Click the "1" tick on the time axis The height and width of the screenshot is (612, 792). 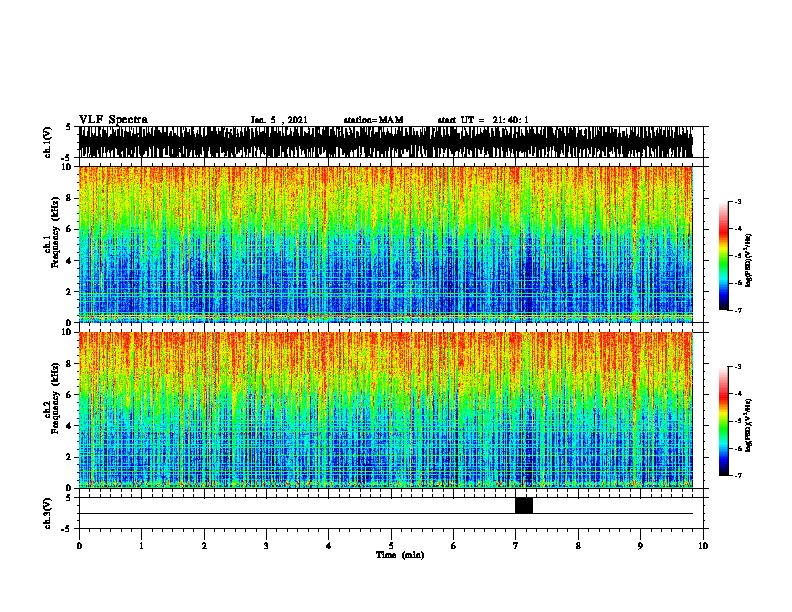point(141,546)
